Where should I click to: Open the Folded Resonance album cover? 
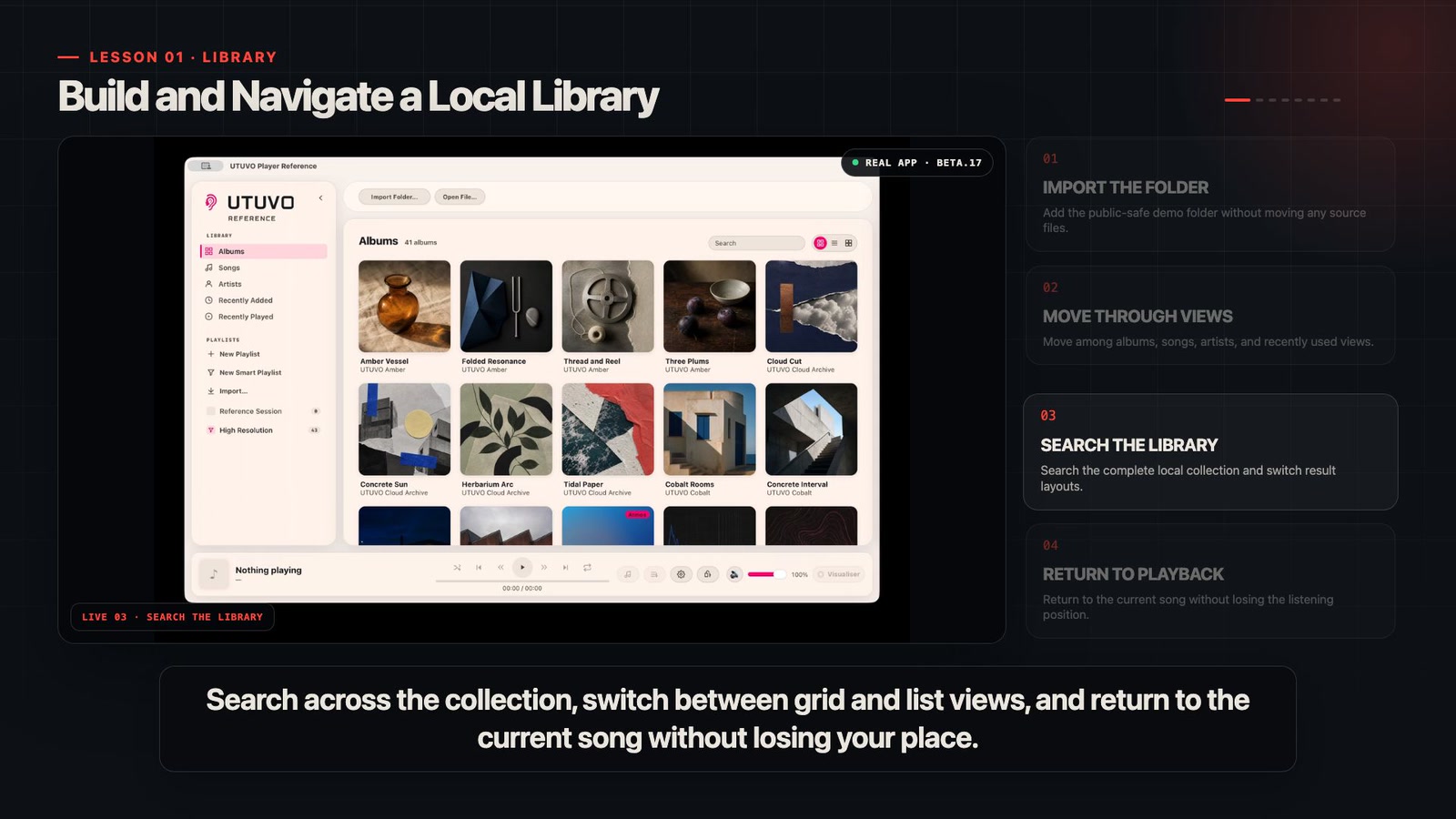506,306
